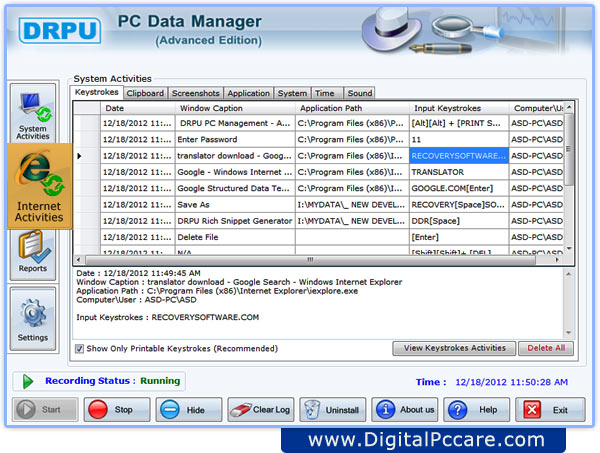
Task: Toggle Show Only Printable Keystrokes checkbox
Action: 79,349
